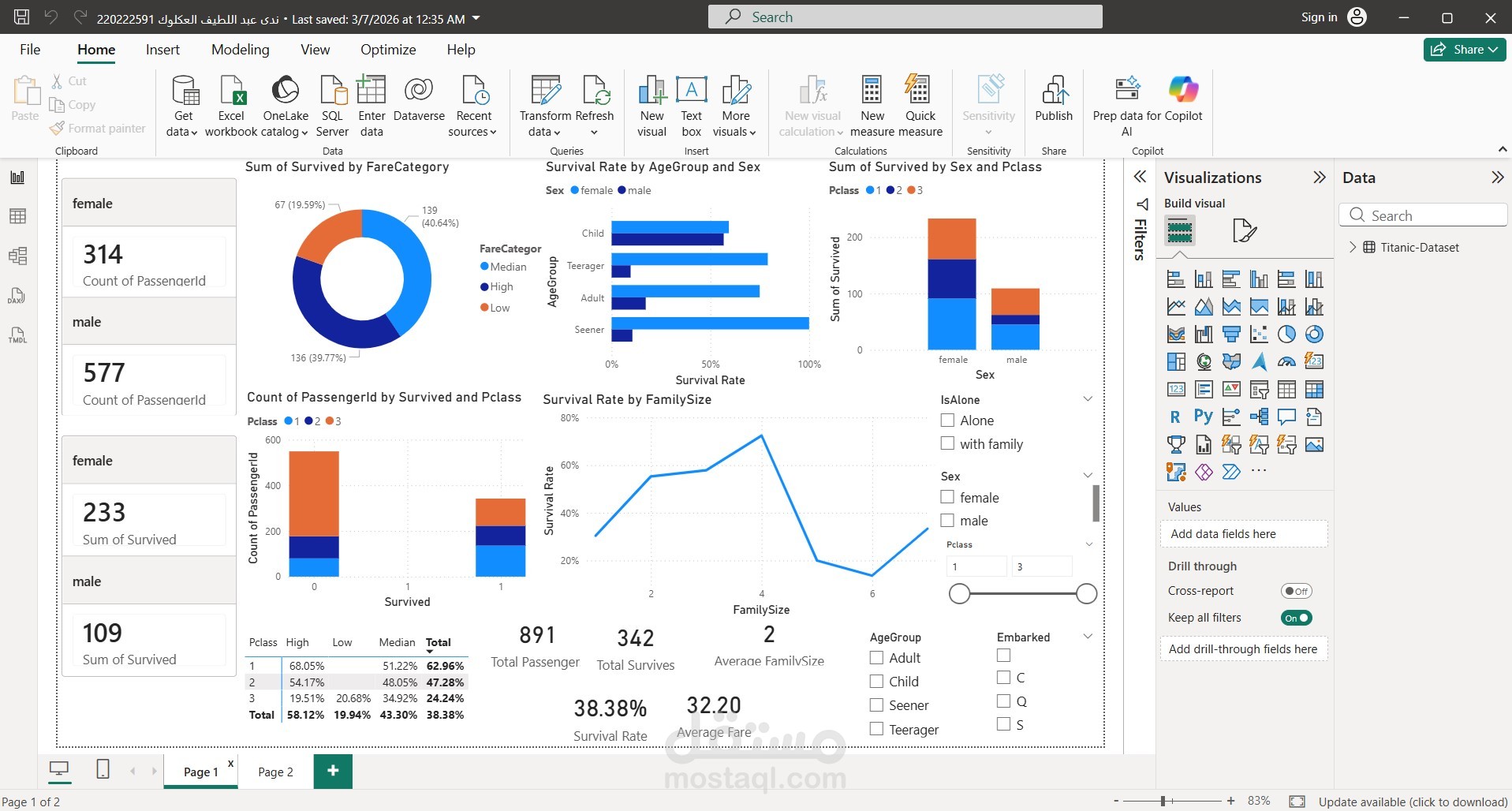Check the Alone filter option

pyautogui.click(x=947, y=420)
